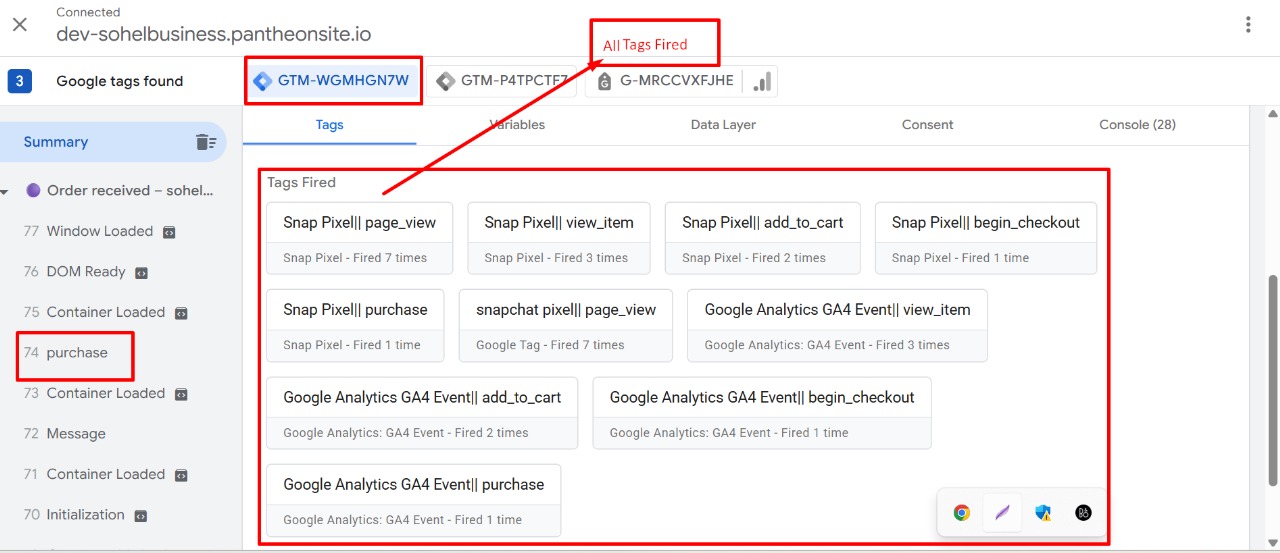Click the code icon next to DOM Ready
The image size is (1280, 553).
(141, 272)
